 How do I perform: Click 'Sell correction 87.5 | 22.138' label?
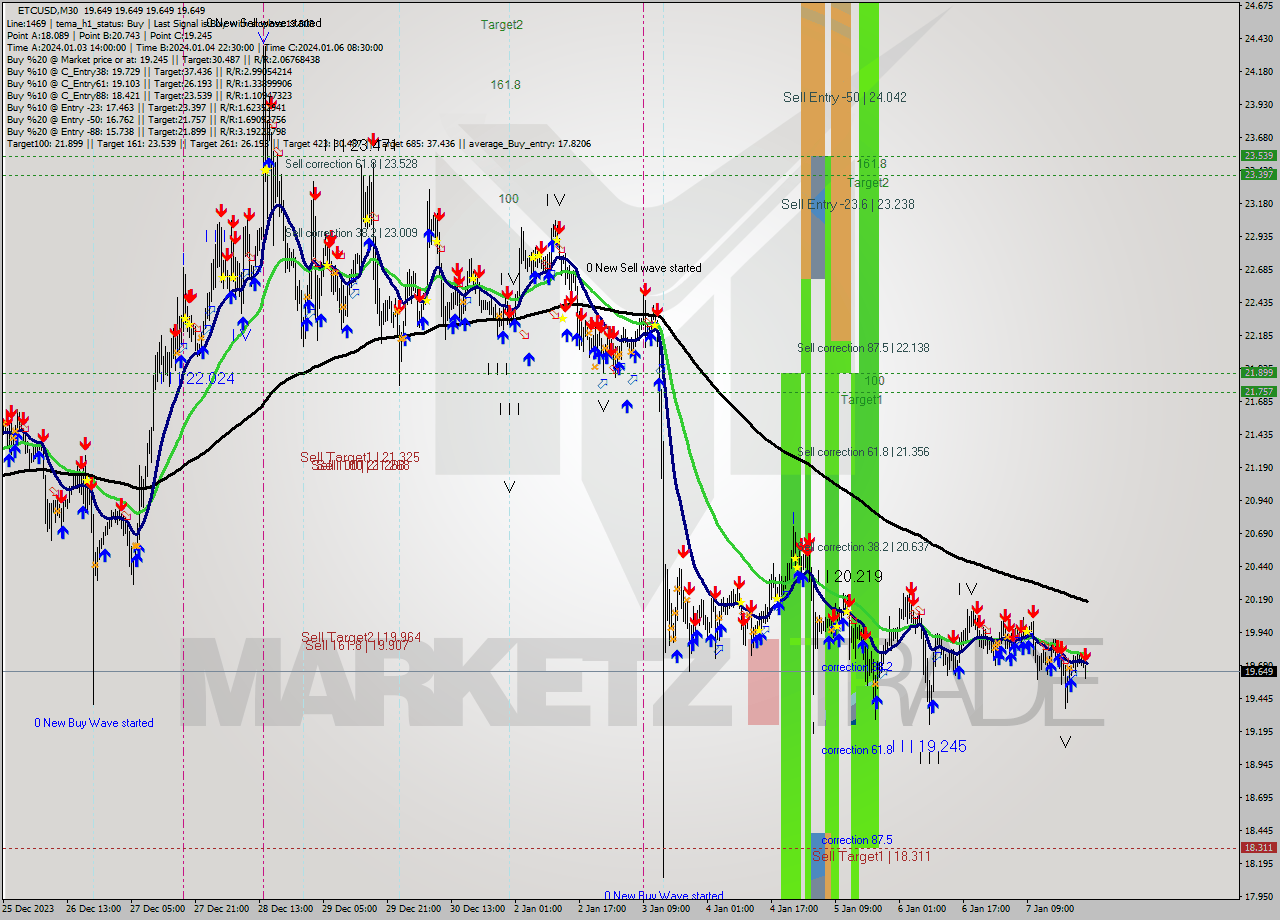tap(863, 348)
